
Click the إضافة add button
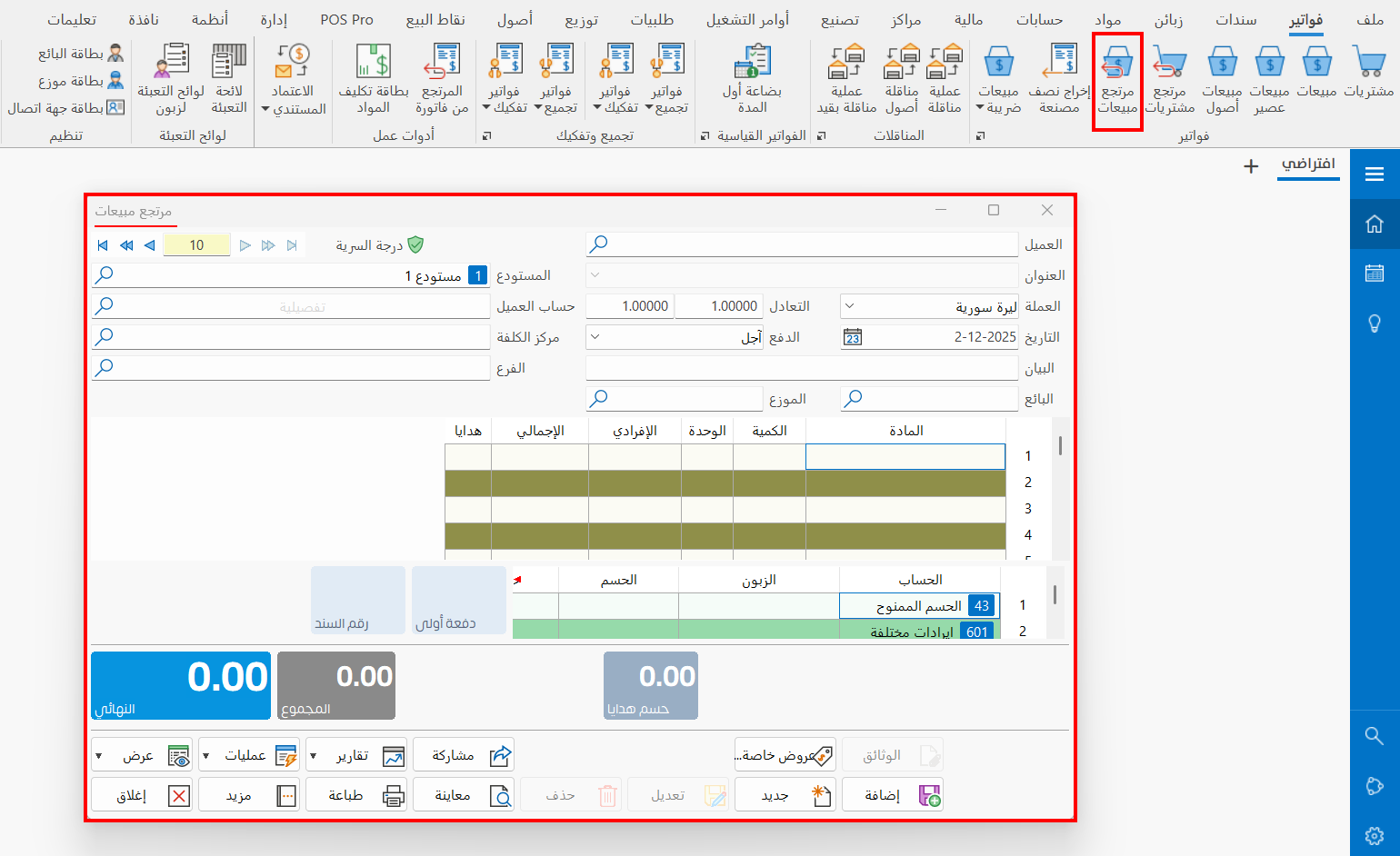[892, 796]
